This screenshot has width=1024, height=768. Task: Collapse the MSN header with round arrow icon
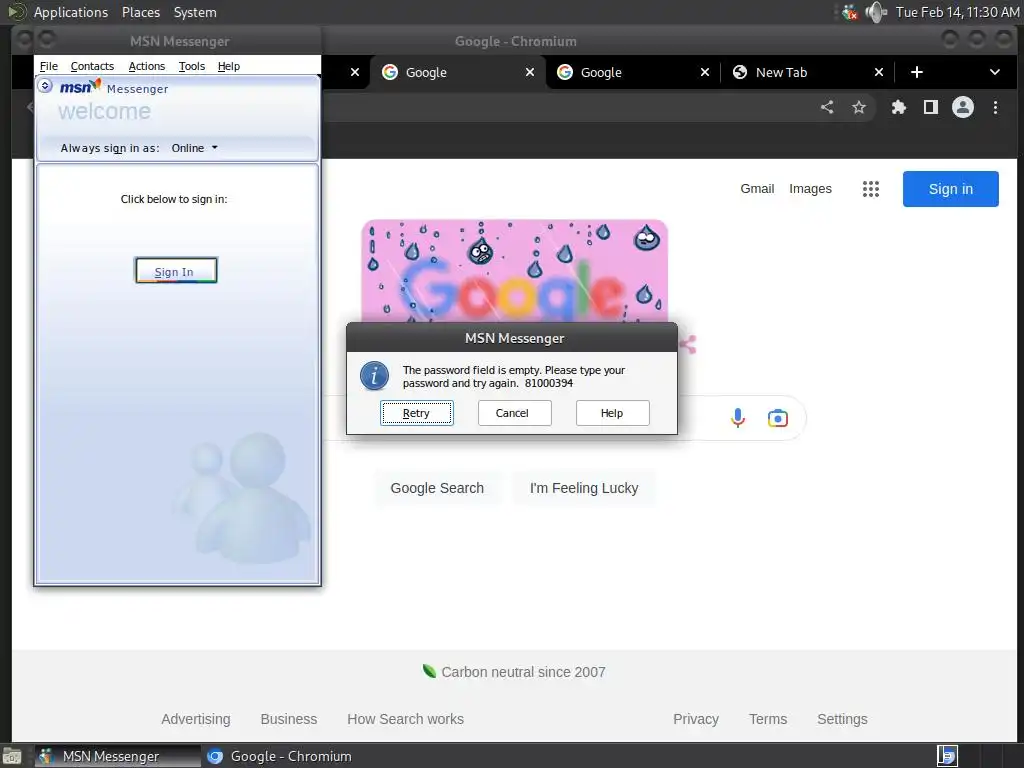click(x=45, y=86)
